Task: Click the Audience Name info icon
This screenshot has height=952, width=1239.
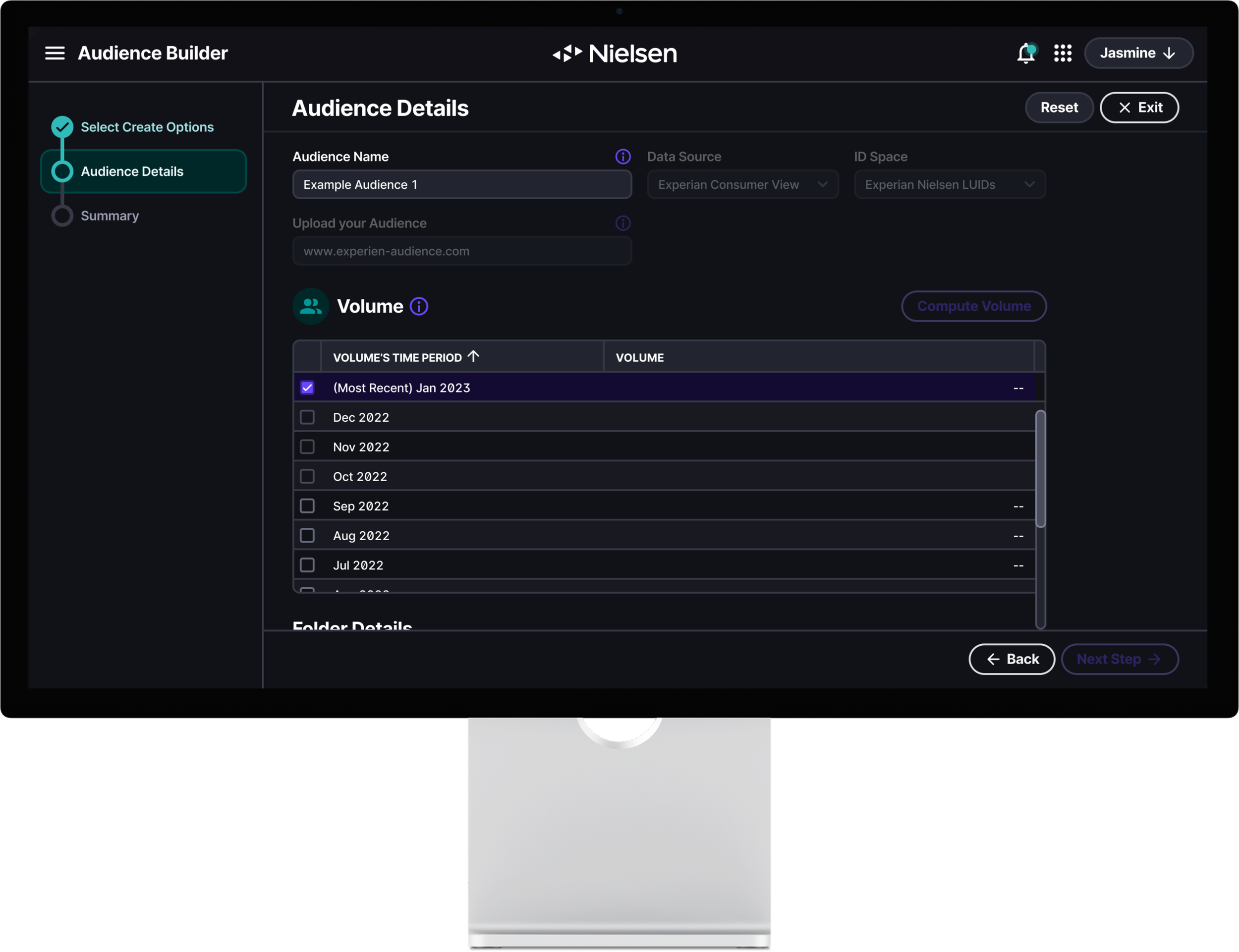Action: [x=622, y=157]
